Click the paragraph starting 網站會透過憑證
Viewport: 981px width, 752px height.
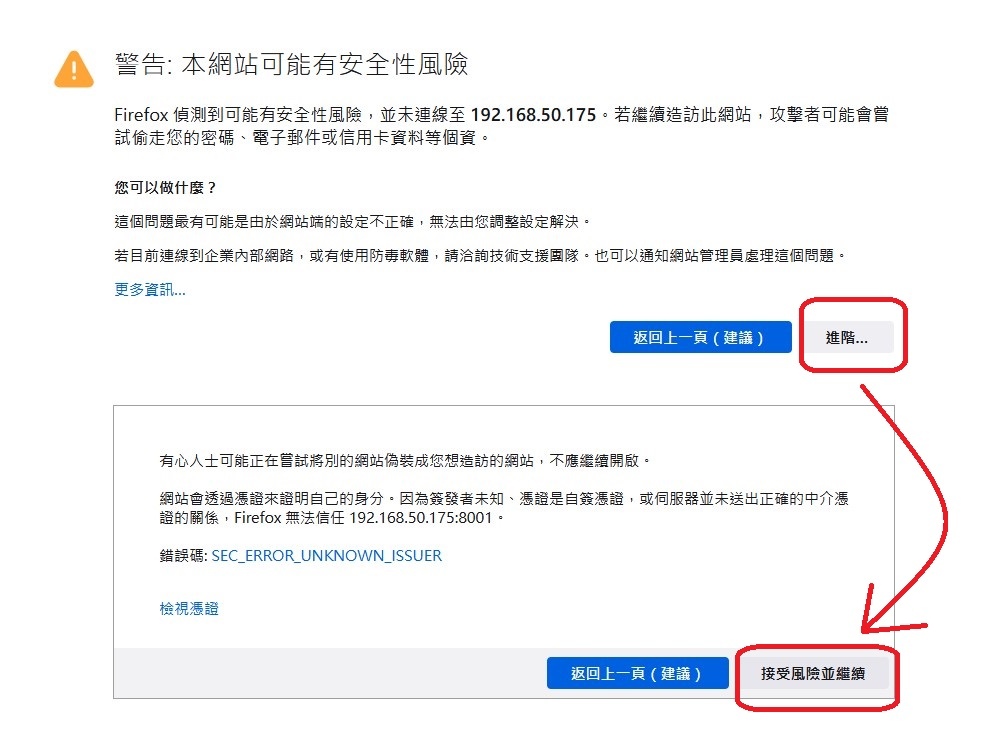click(x=504, y=508)
